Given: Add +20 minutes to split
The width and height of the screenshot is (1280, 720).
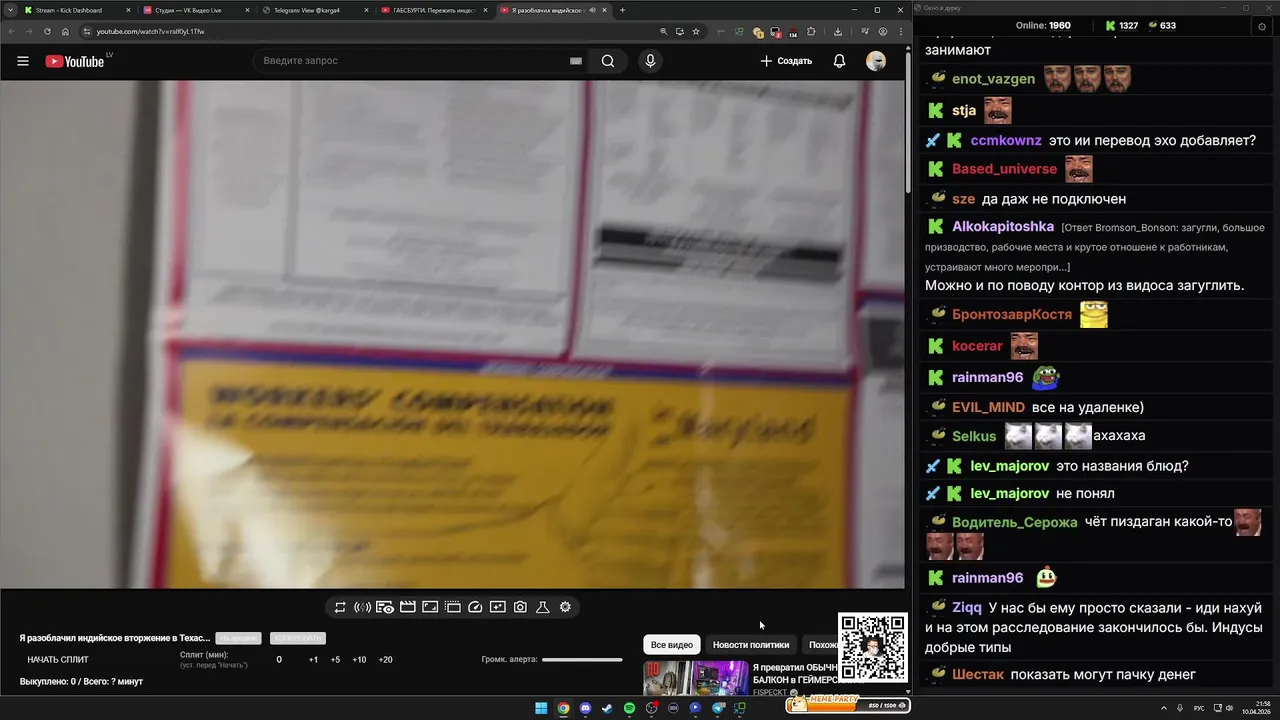Looking at the screenshot, I should pos(385,660).
